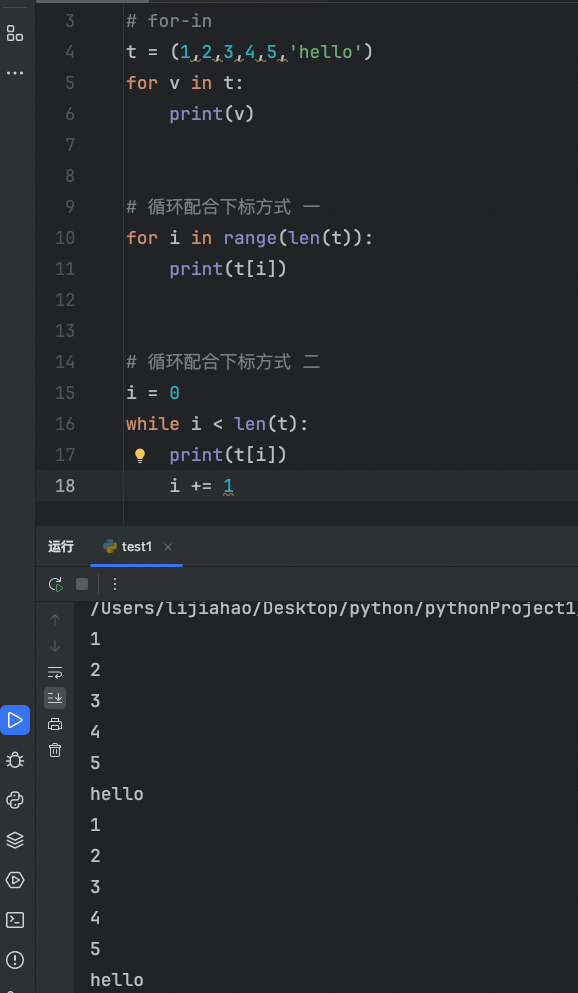The height and width of the screenshot is (993, 578).
Task: Click the yellow light bulb intention icon
Action: 140,455
